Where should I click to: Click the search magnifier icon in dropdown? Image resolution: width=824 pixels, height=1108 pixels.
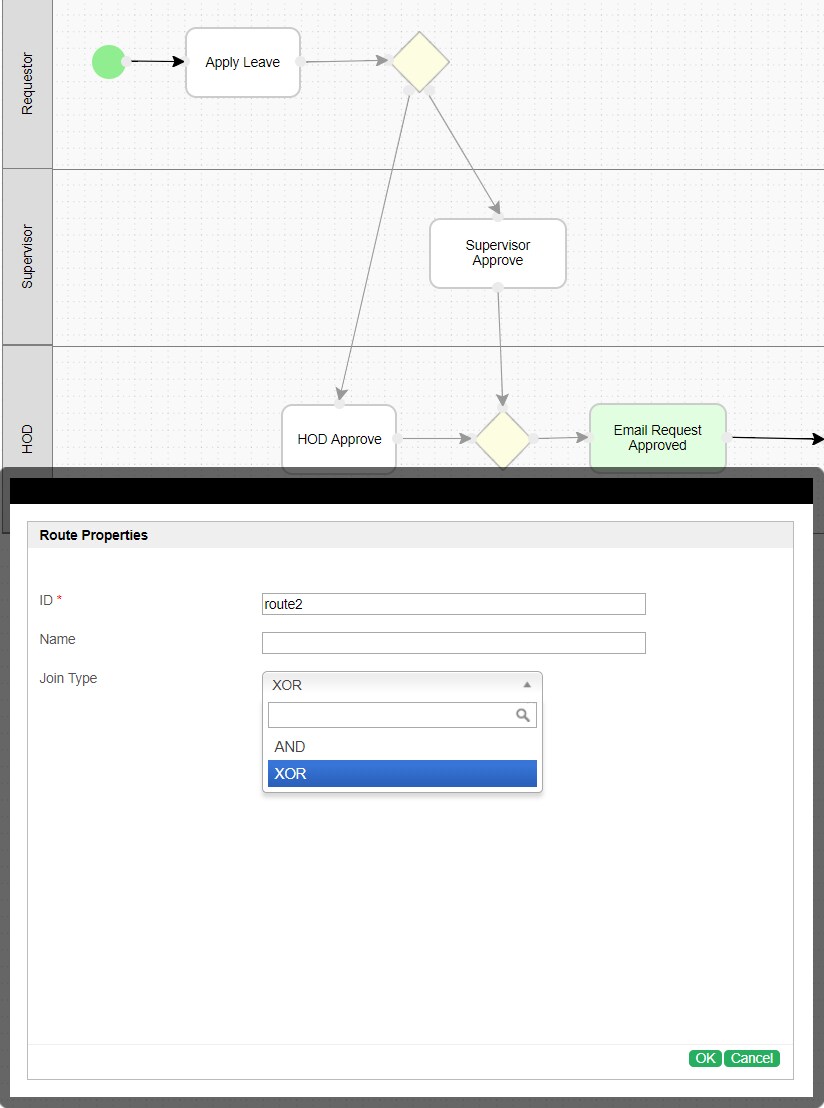click(522, 715)
